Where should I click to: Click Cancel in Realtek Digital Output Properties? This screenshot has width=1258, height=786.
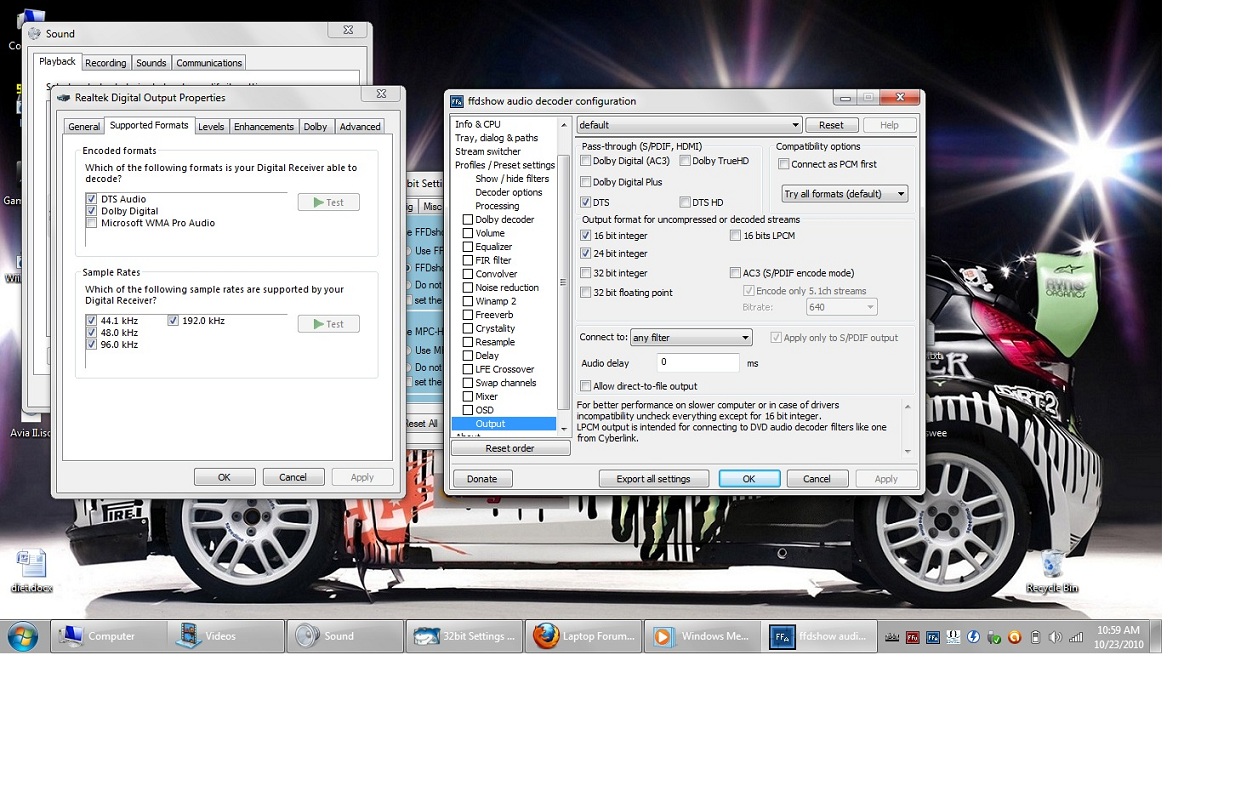click(x=293, y=477)
